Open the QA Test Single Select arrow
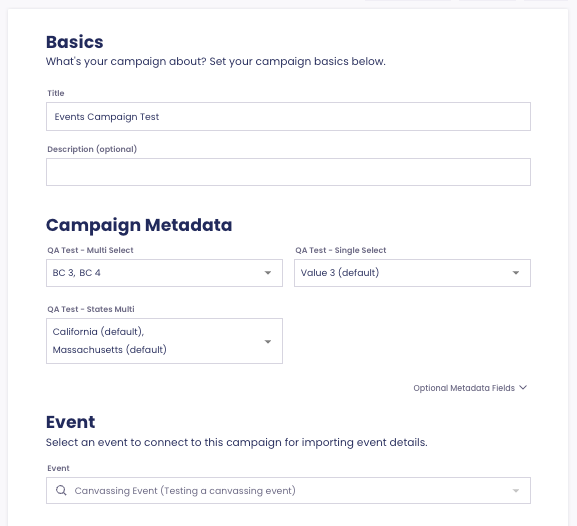The image size is (577, 526). coord(516,273)
